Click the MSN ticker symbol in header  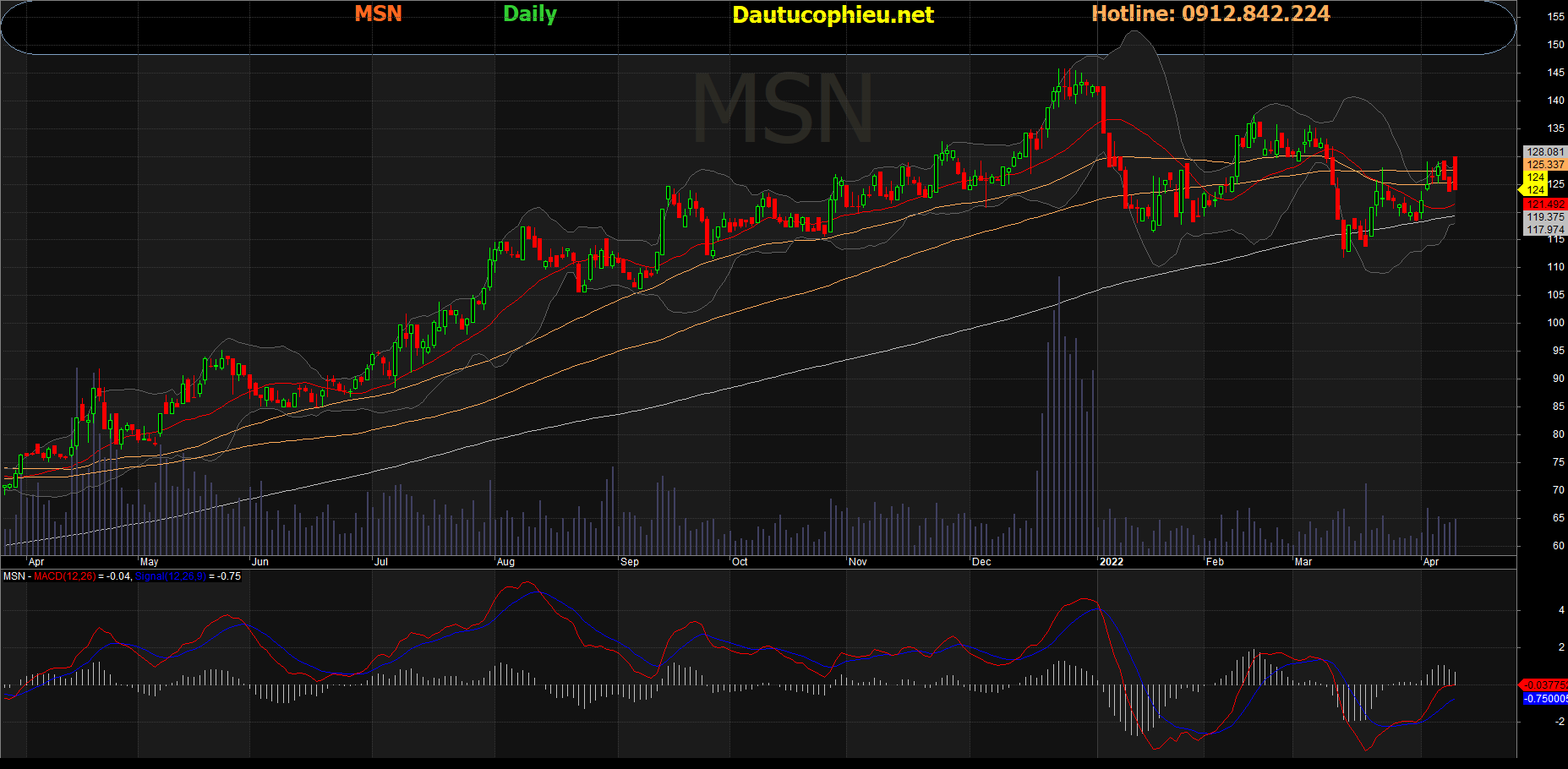pyautogui.click(x=378, y=14)
